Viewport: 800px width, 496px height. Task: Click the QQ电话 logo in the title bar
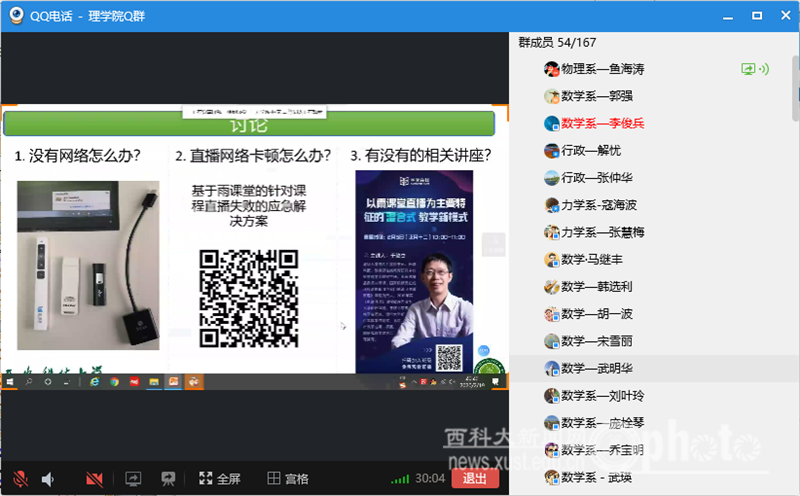(17, 15)
